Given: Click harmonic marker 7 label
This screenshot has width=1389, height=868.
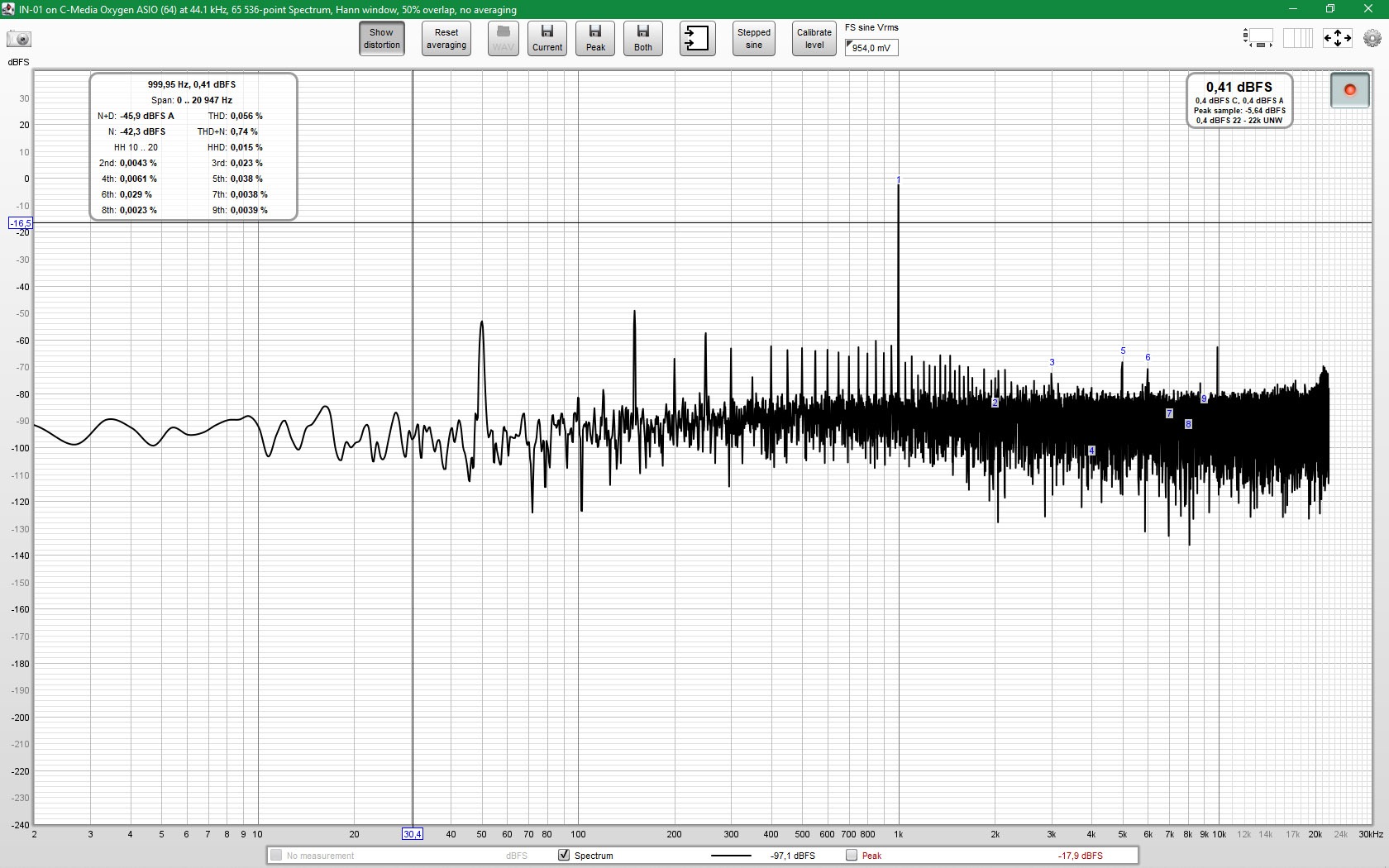Looking at the screenshot, I should pos(1169,413).
